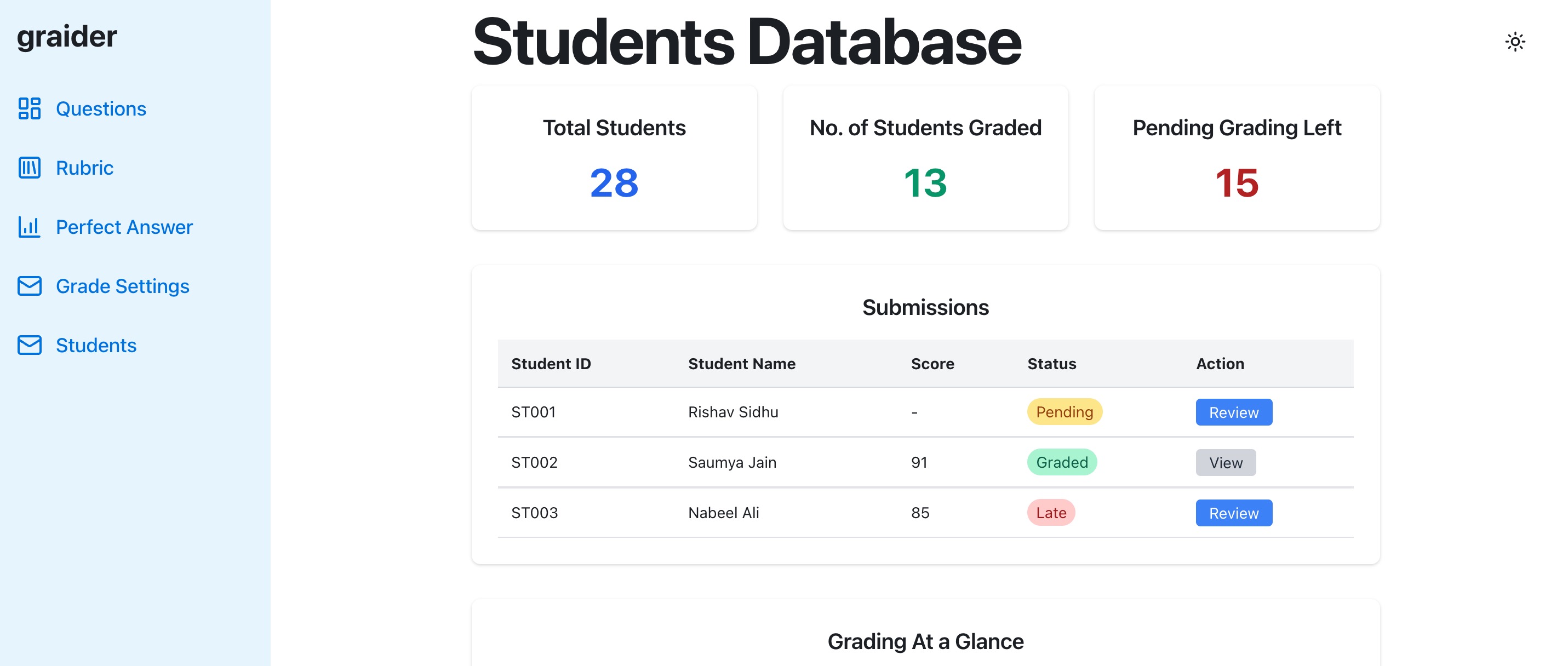Toggle light/dark theme with sun icon
Viewport: 1568px width, 666px height.
point(1514,42)
